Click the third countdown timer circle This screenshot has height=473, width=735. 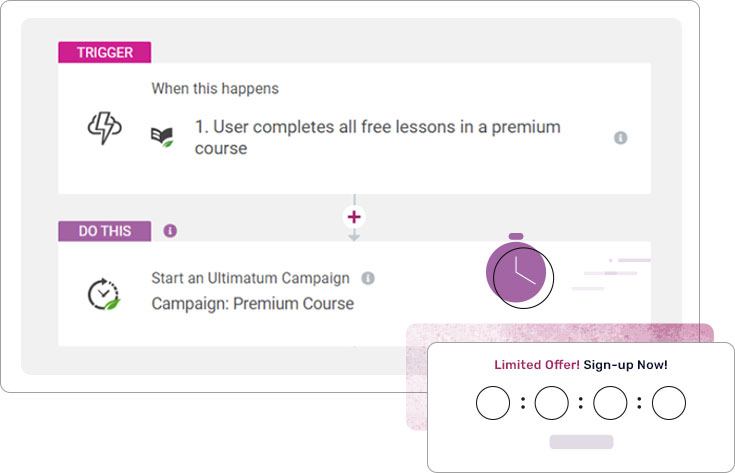point(610,403)
